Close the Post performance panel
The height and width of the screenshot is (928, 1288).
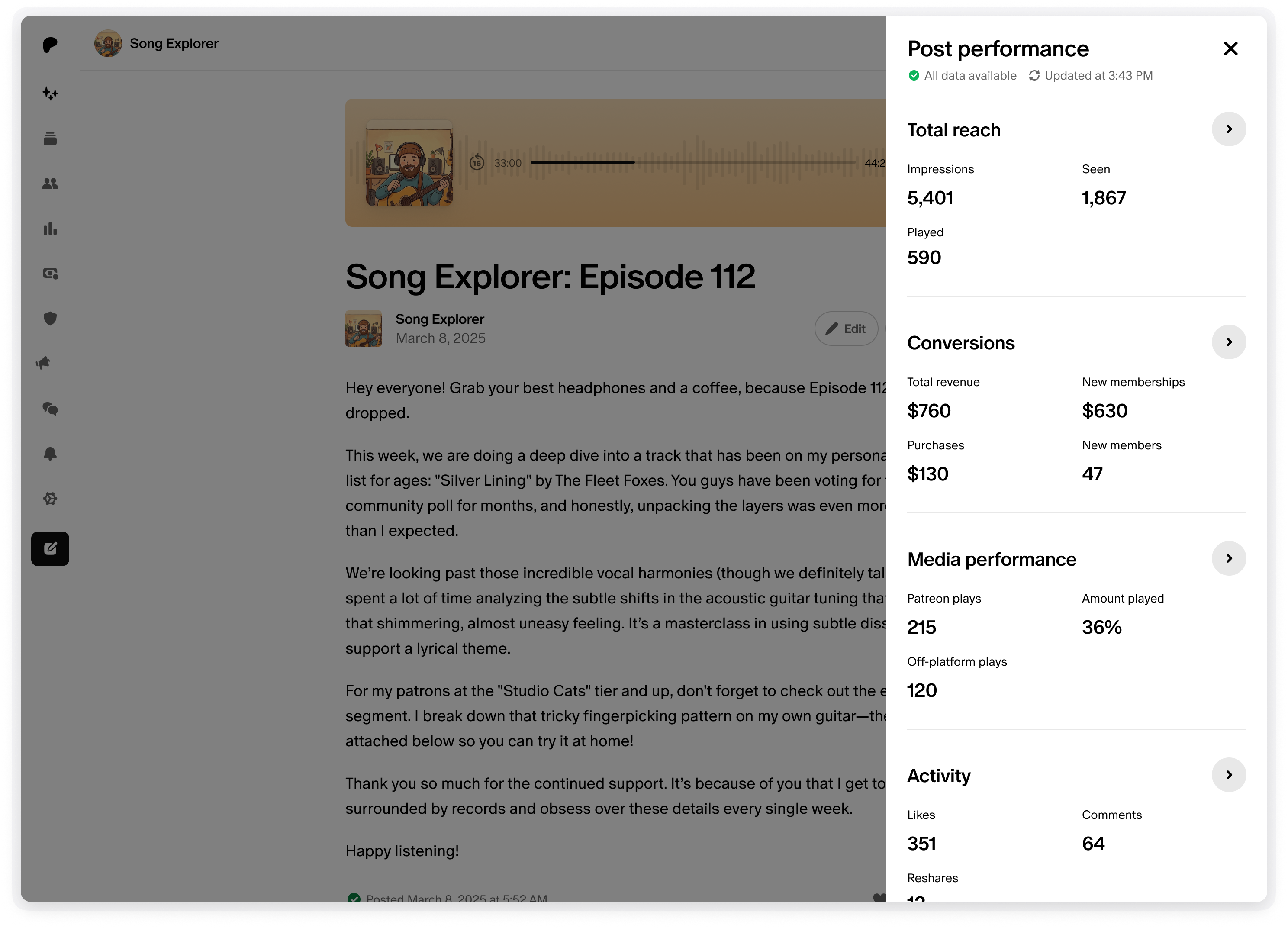click(1230, 49)
